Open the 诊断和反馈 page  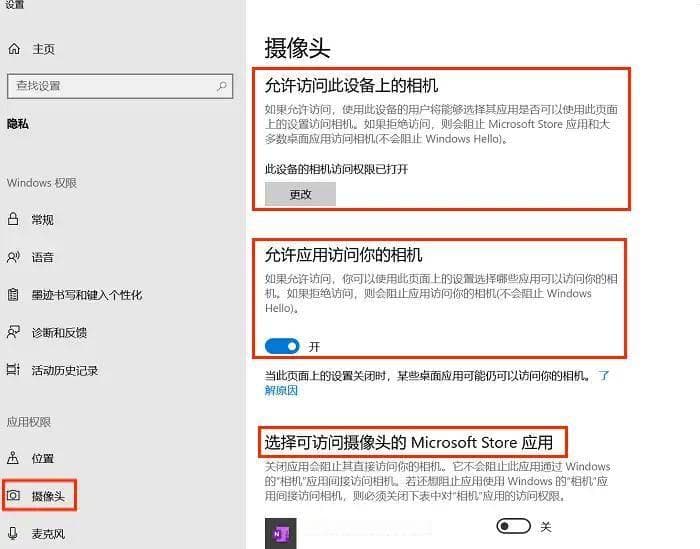pos(59,333)
